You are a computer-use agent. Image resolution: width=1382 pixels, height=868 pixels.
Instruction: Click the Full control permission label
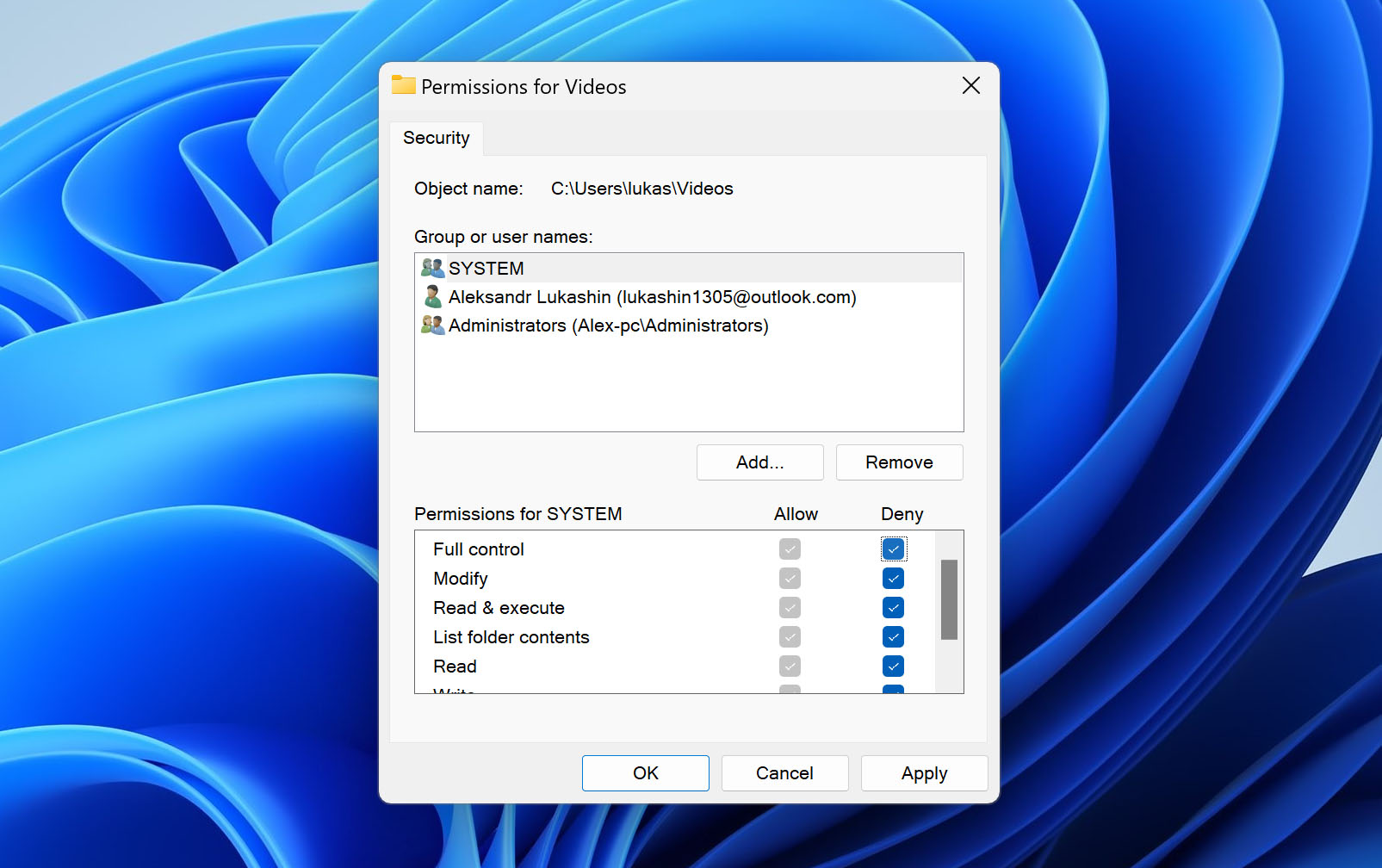point(478,549)
